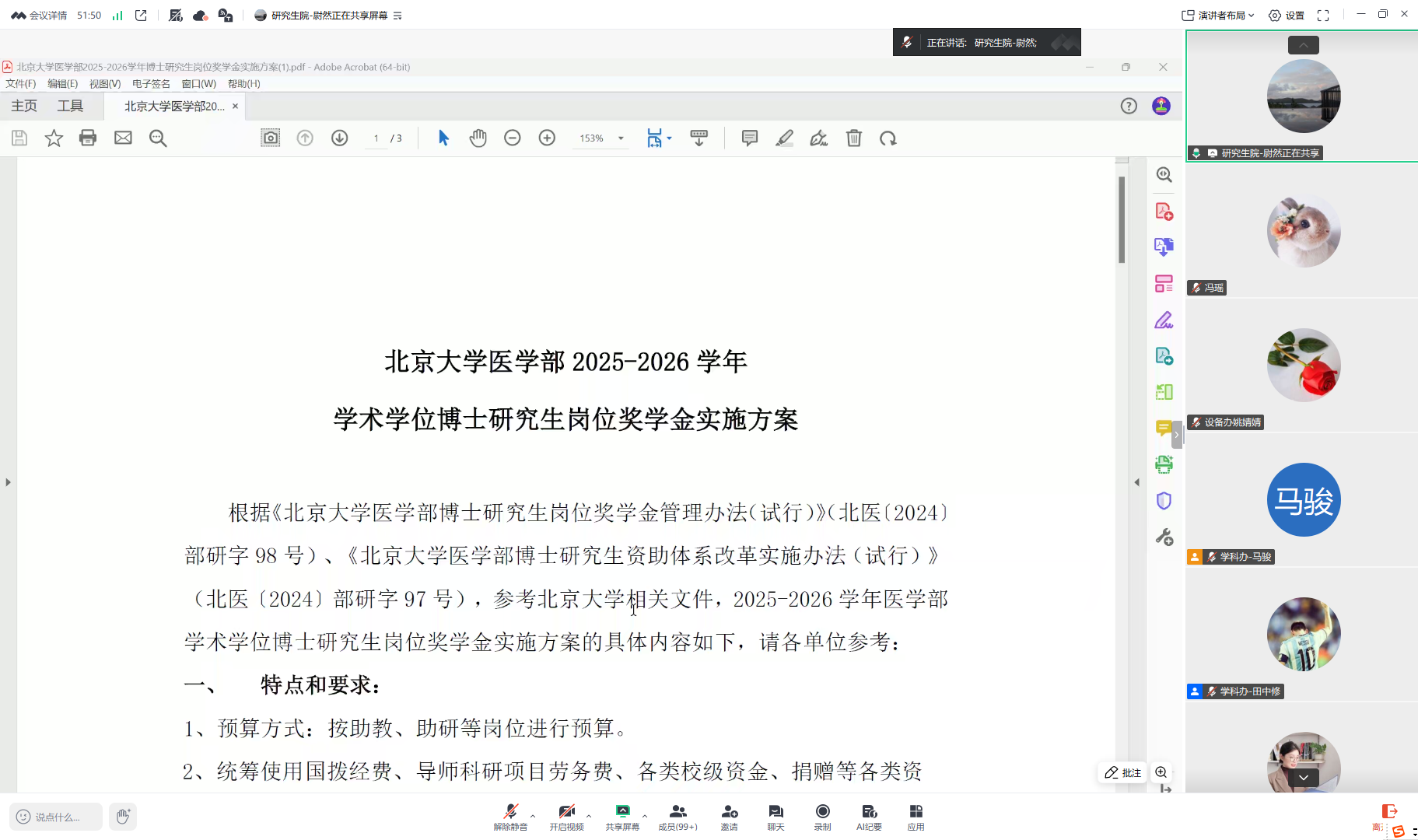Toggle screen sharing button
Image resolution: width=1418 pixels, height=840 pixels.
pyautogui.click(x=622, y=817)
